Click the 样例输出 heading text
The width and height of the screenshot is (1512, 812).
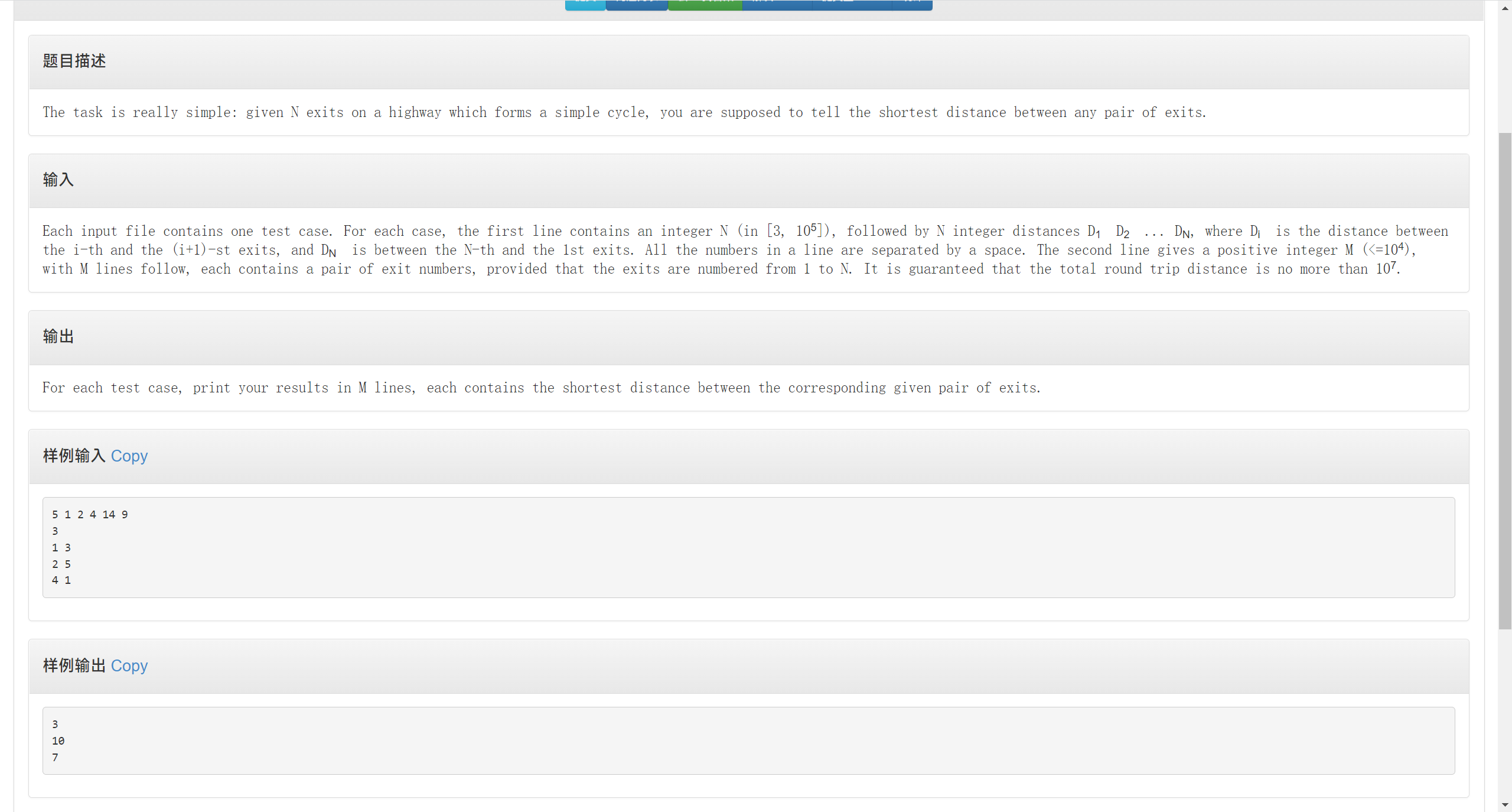pyautogui.click(x=74, y=665)
